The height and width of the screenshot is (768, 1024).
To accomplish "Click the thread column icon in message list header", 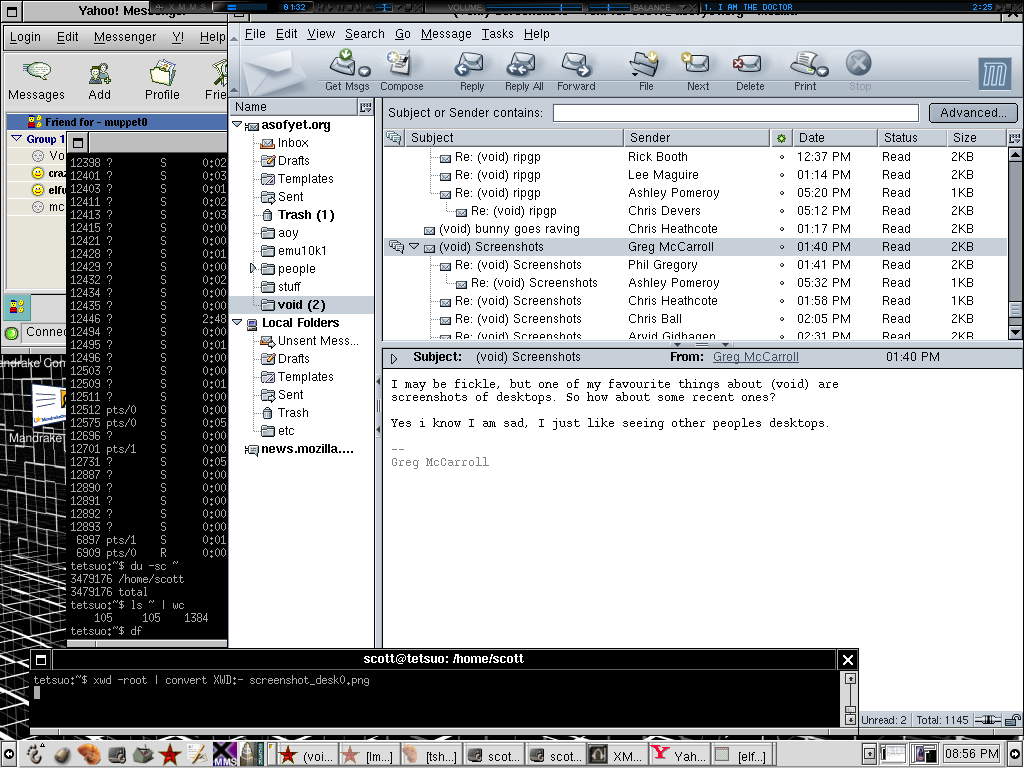I will click(393, 137).
